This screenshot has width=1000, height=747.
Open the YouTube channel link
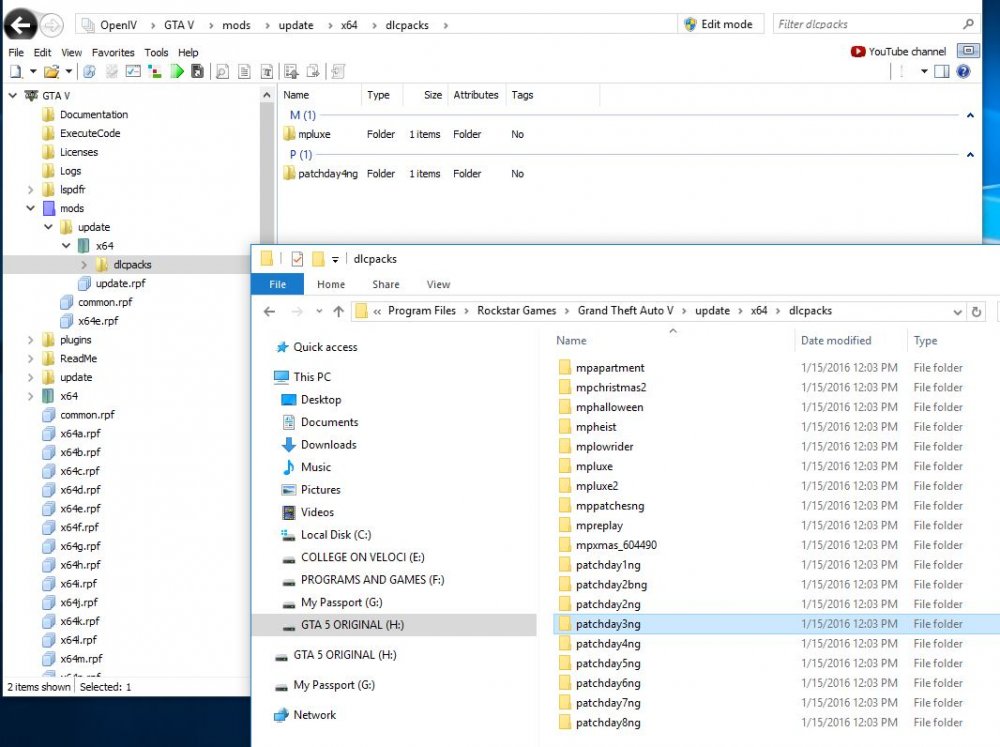pyautogui.click(x=898, y=51)
